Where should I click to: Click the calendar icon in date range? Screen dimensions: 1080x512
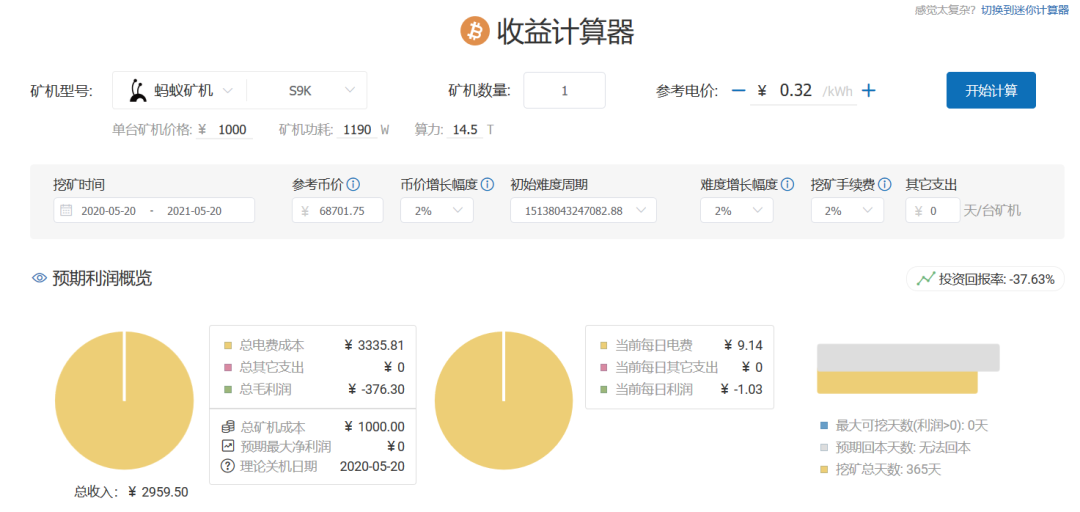66,211
